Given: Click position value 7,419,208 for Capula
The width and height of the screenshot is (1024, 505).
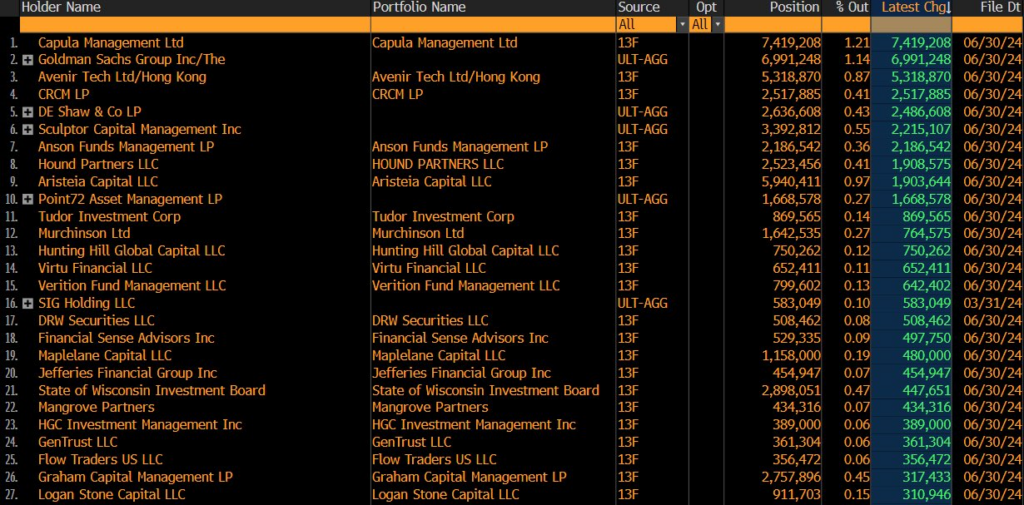Looking at the screenshot, I should [x=791, y=42].
